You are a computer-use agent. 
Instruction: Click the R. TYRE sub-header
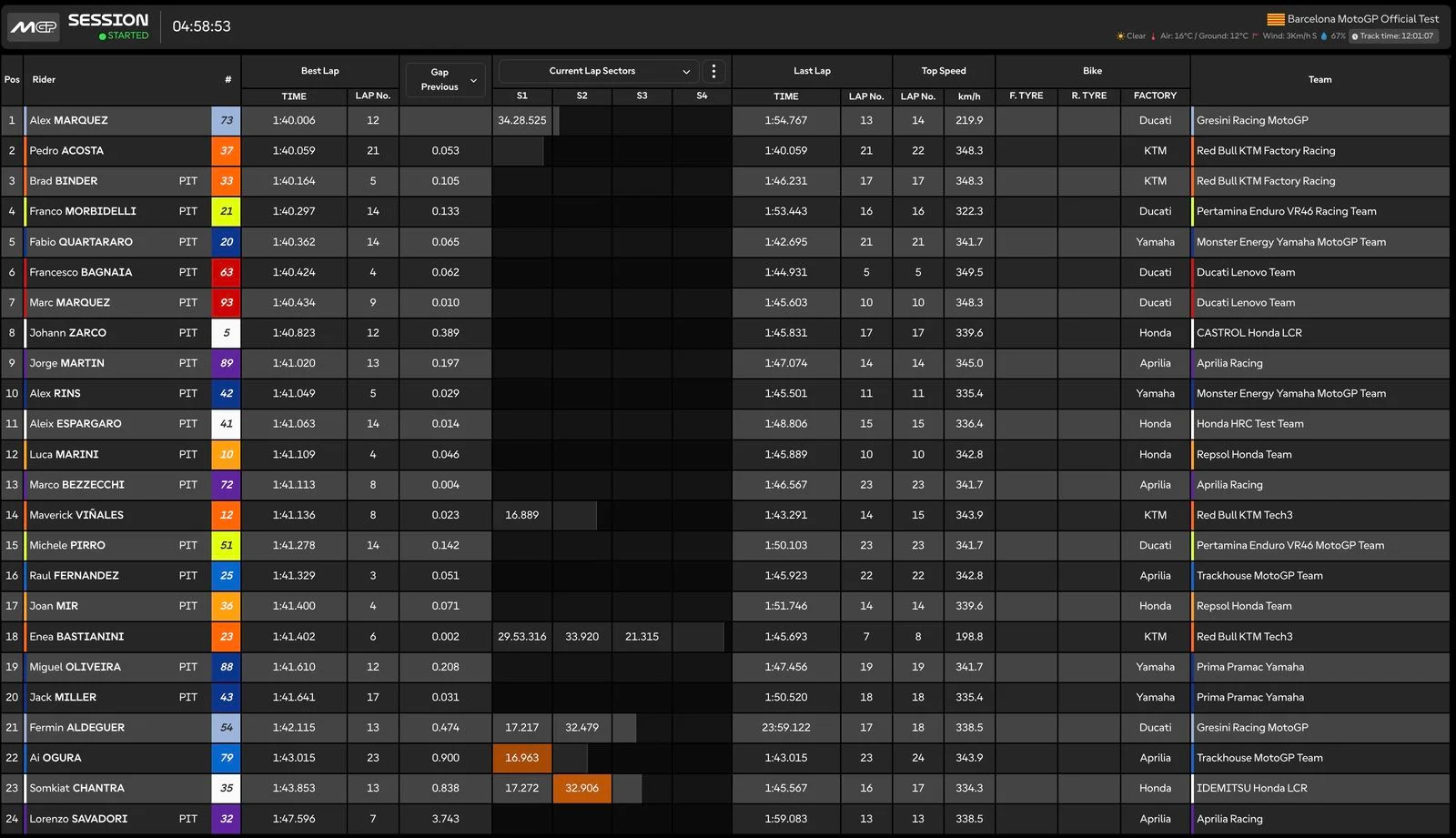pos(1089,96)
